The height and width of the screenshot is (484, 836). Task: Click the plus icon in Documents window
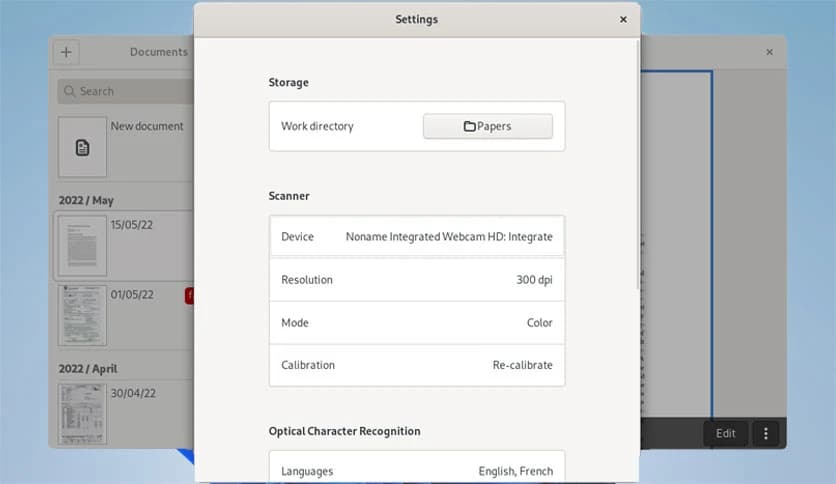point(66,52)
